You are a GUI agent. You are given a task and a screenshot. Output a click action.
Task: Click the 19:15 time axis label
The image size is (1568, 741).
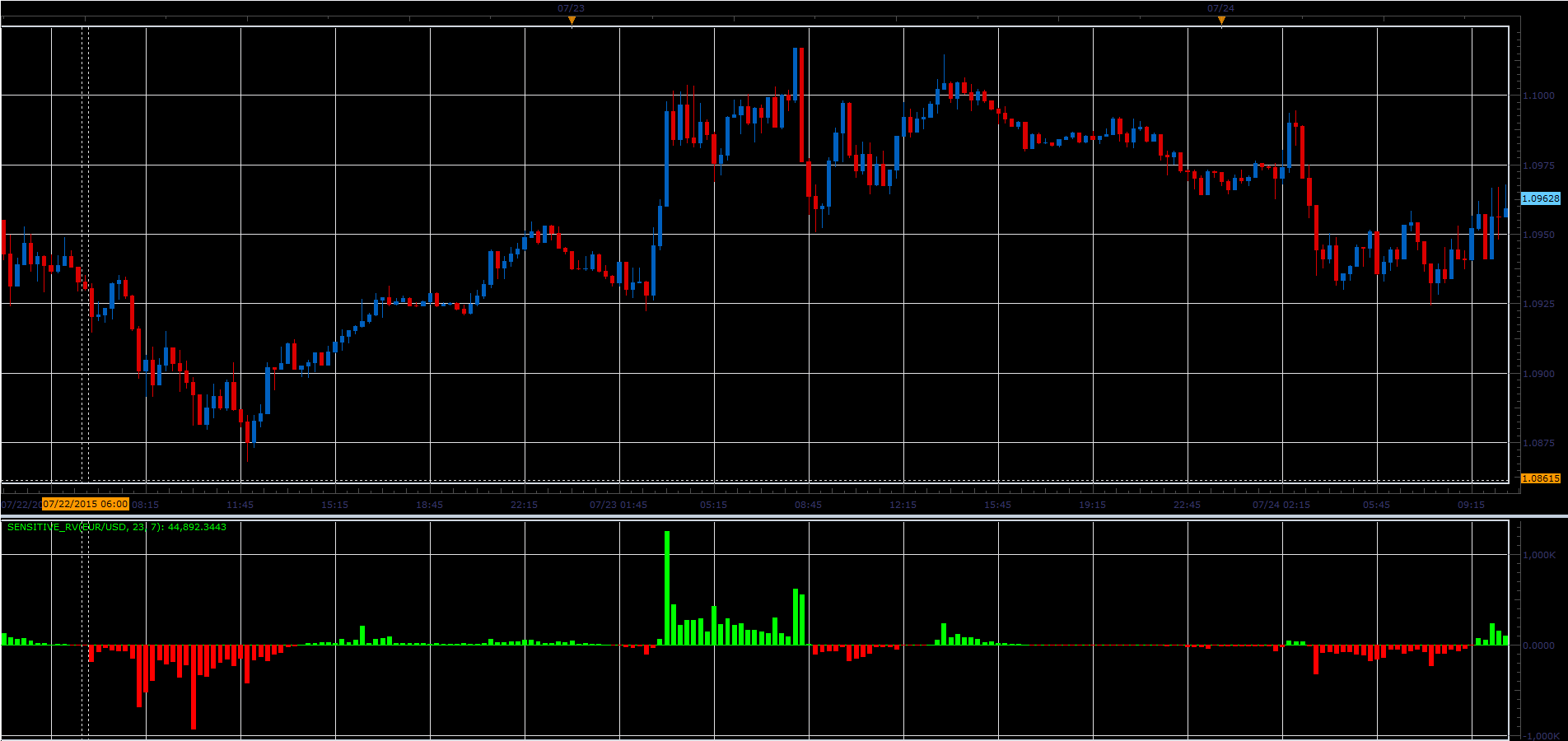click(x=1093, y=505)
